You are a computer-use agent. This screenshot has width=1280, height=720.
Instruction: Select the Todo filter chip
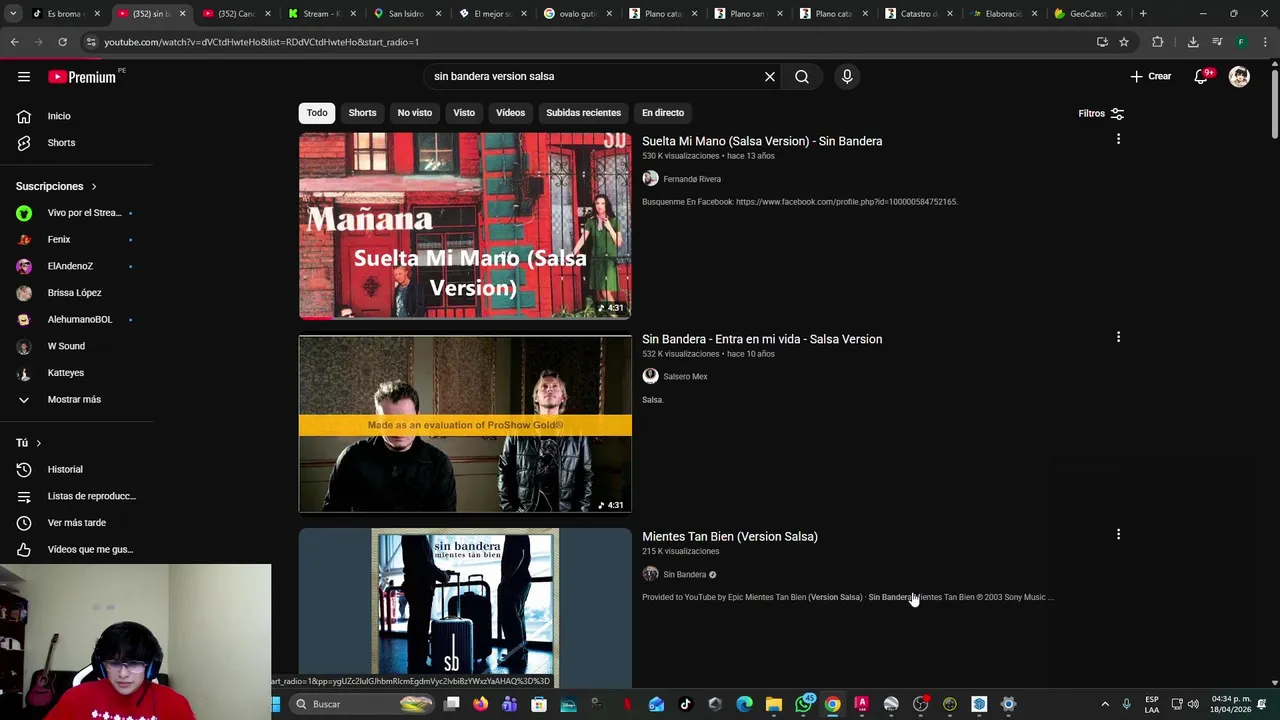pyautogui.click(x=317, y=113)
